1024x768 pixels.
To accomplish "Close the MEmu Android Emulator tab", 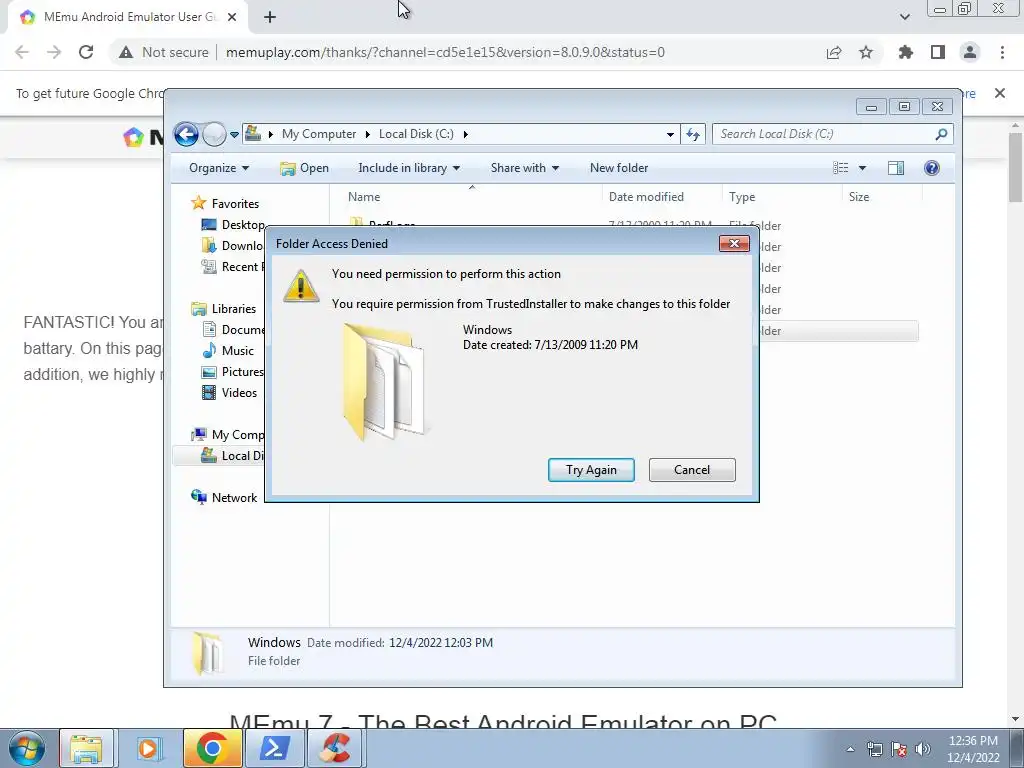I will [232, 17].
